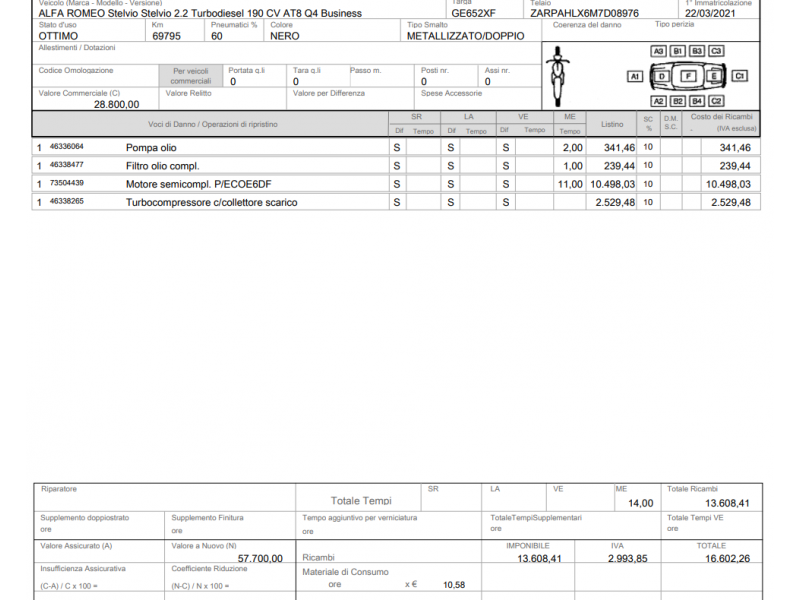Select damage zone B4 on car diagram
This screenshot has height=600, width=800.
click(697, 101)
